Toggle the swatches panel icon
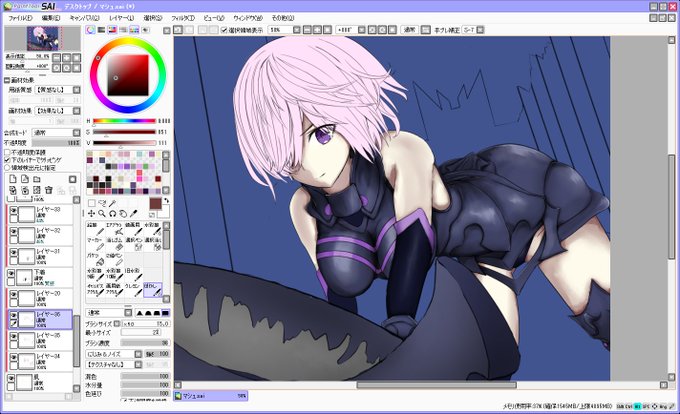This screenshot has width=680, height=414. click(134, 30)
